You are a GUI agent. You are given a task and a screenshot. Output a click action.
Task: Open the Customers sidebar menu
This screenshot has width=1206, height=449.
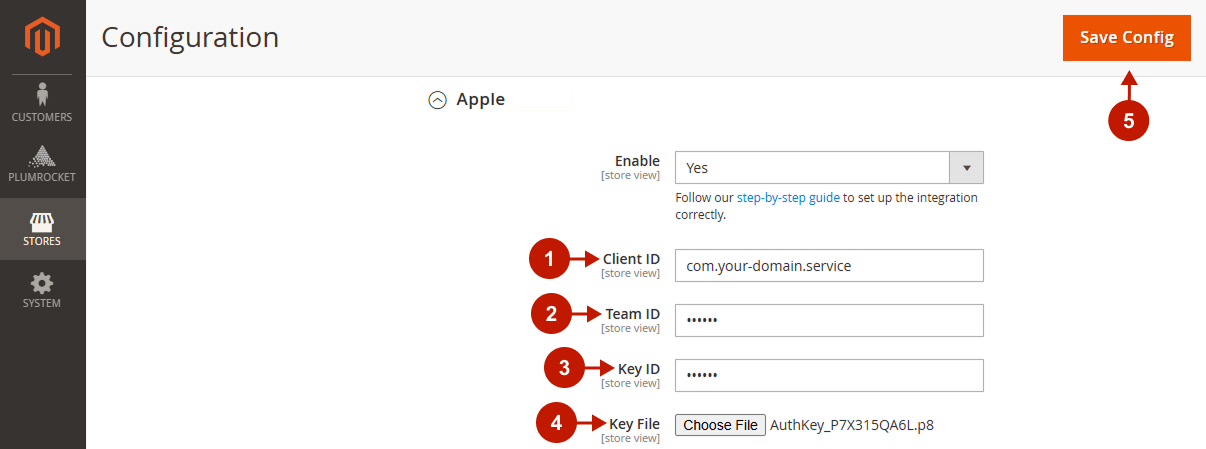42,103
